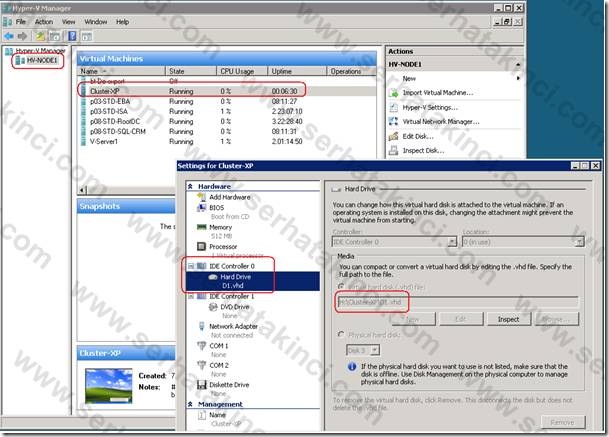Click the vhd file path field
The height and width of the screenshot is (437, 609).
[x=457, y=302]
